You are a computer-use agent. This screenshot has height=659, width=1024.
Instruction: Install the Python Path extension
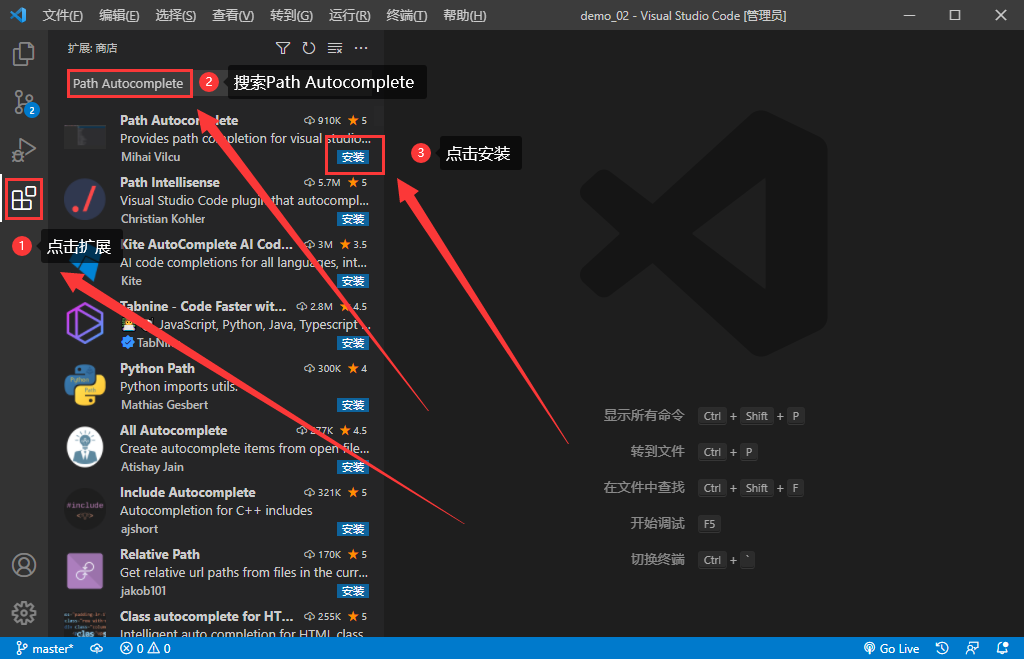coord(353,406)
